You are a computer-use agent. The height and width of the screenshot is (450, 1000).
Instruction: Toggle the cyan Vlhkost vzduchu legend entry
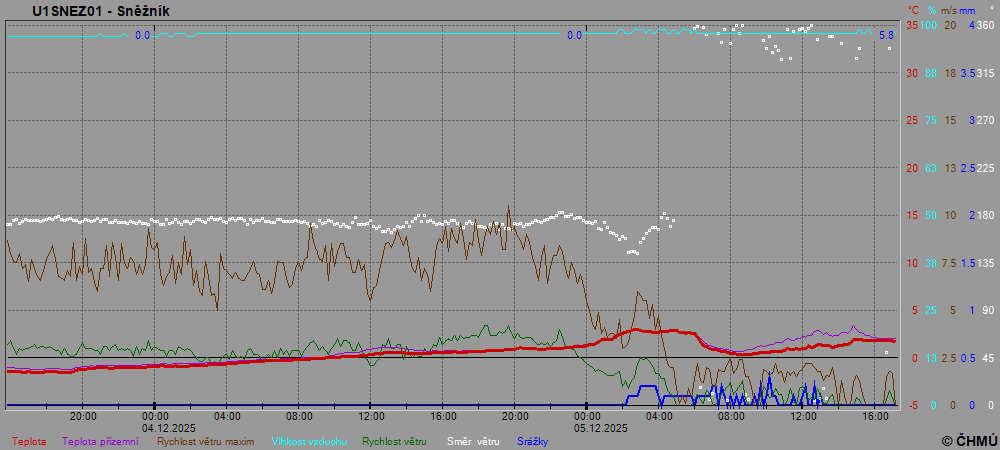click(x=313, y=440)
